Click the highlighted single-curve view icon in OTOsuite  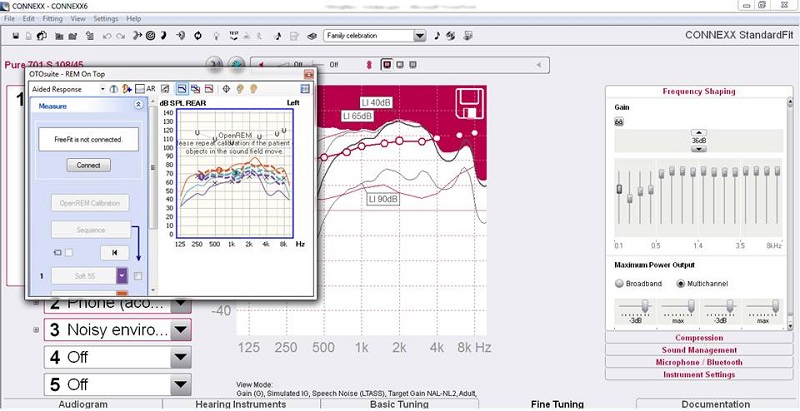click(x=182, y=89)
